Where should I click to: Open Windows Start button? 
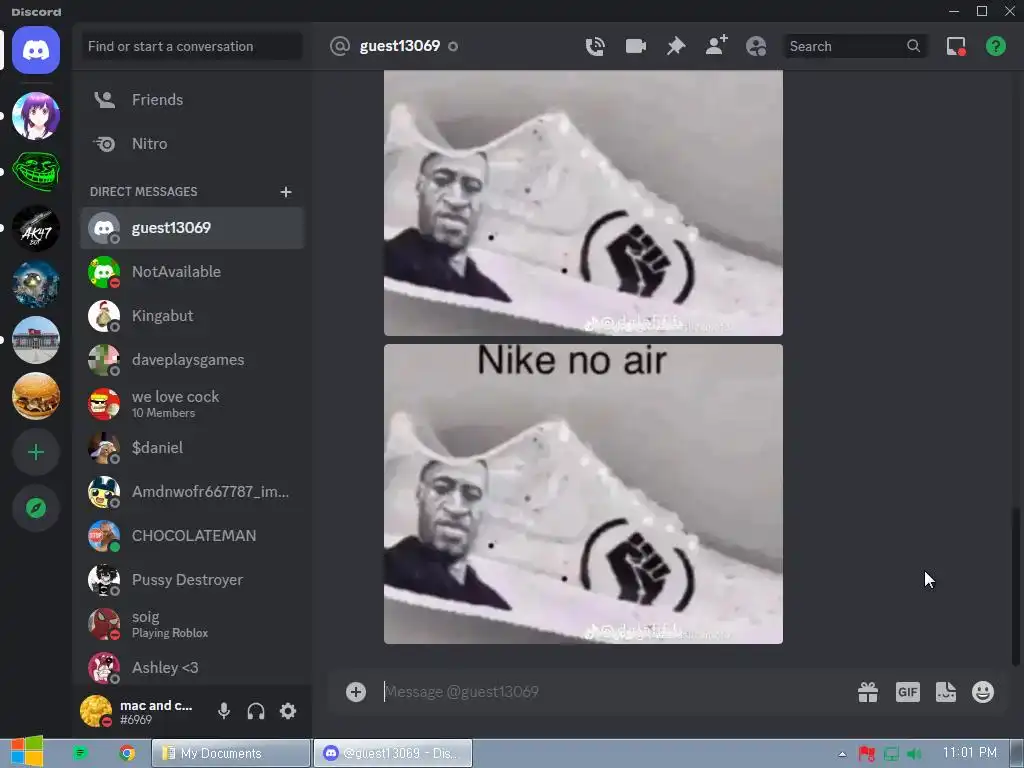[x=27, y=752]
